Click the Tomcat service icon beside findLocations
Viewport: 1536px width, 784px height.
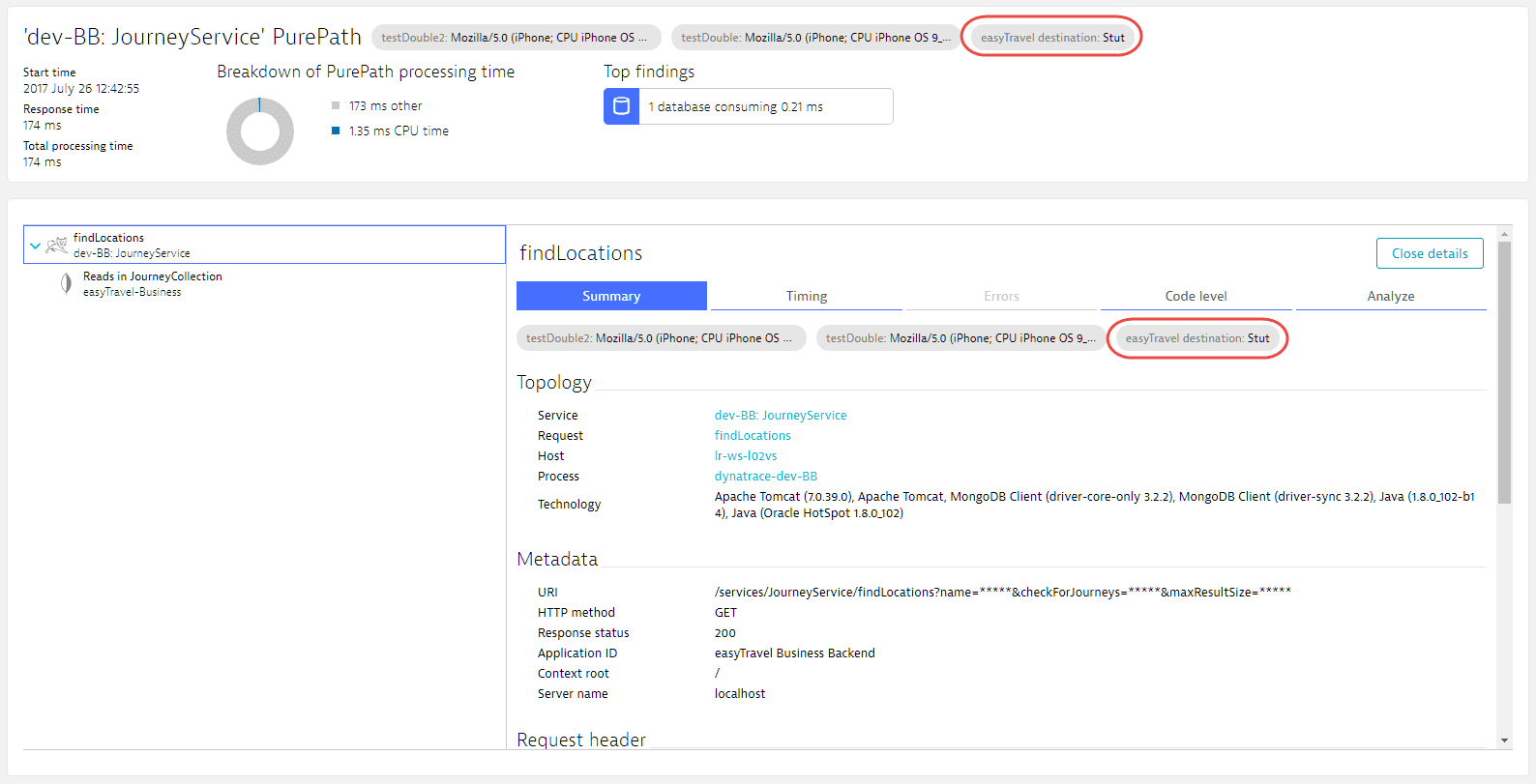(x=57, y=245)
